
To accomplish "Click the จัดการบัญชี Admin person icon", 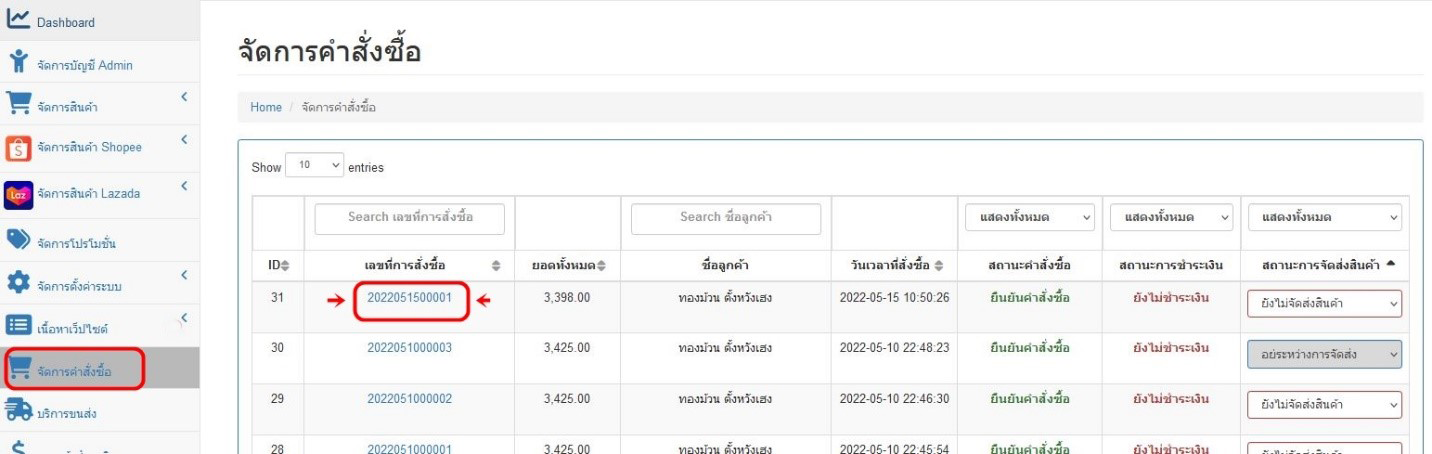I will [x=19, y=64].
